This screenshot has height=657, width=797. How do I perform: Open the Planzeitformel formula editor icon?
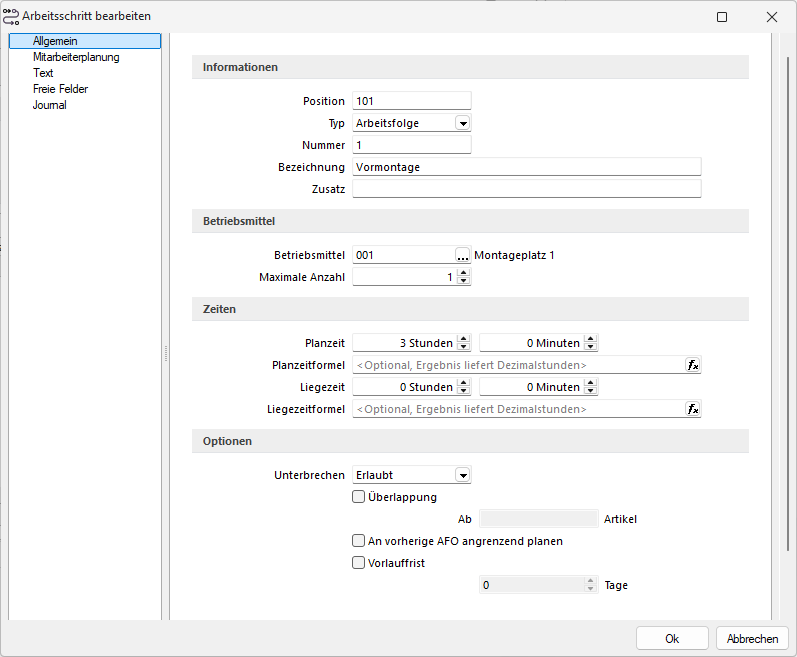tap(692, 365)
